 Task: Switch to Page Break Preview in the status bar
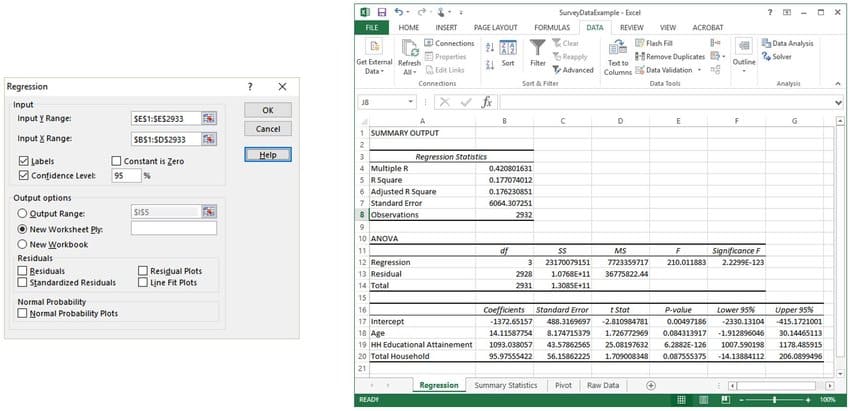(725, 400)
